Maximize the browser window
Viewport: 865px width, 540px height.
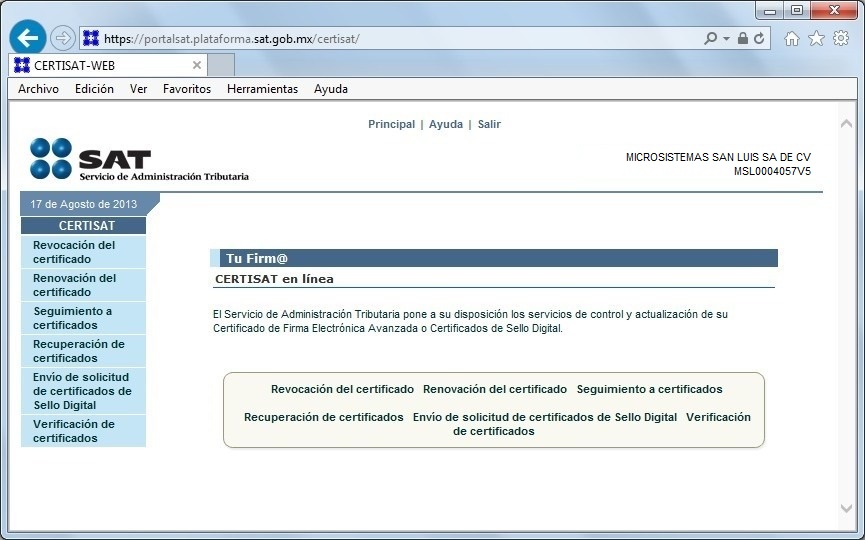[x=797, y=10]
